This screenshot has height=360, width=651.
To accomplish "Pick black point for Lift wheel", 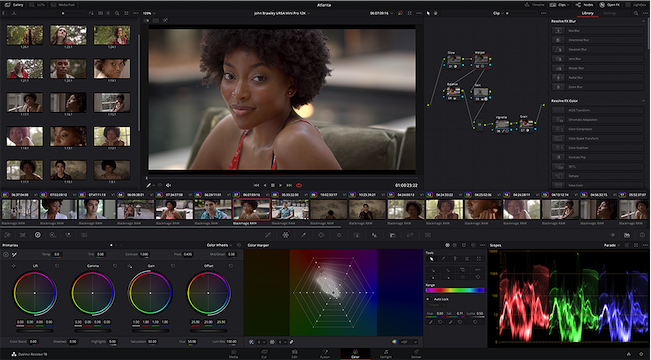I will click(x=14, y=266).
